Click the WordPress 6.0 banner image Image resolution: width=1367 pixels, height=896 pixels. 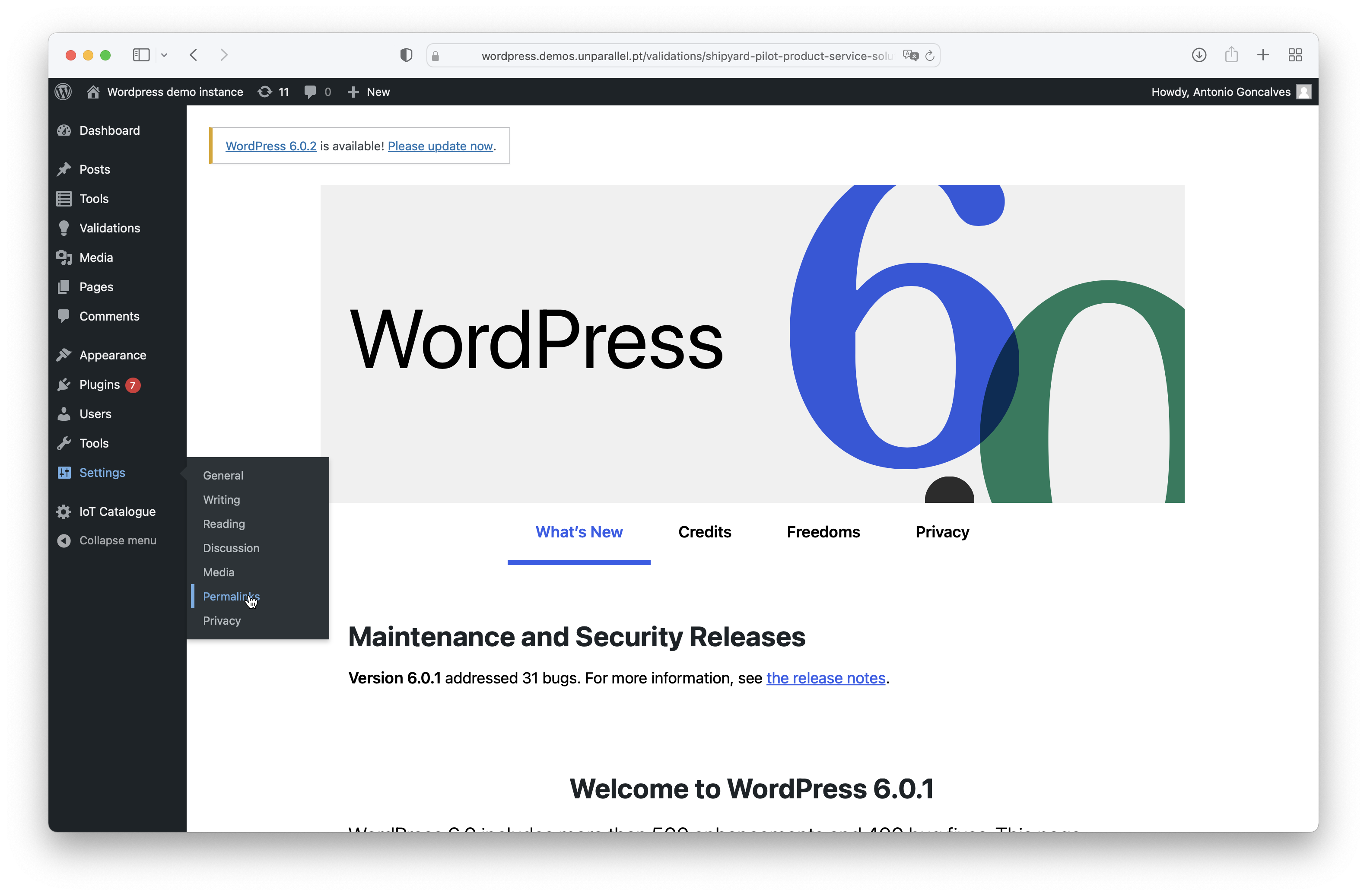pyautogui.click(x=753, y=343)
